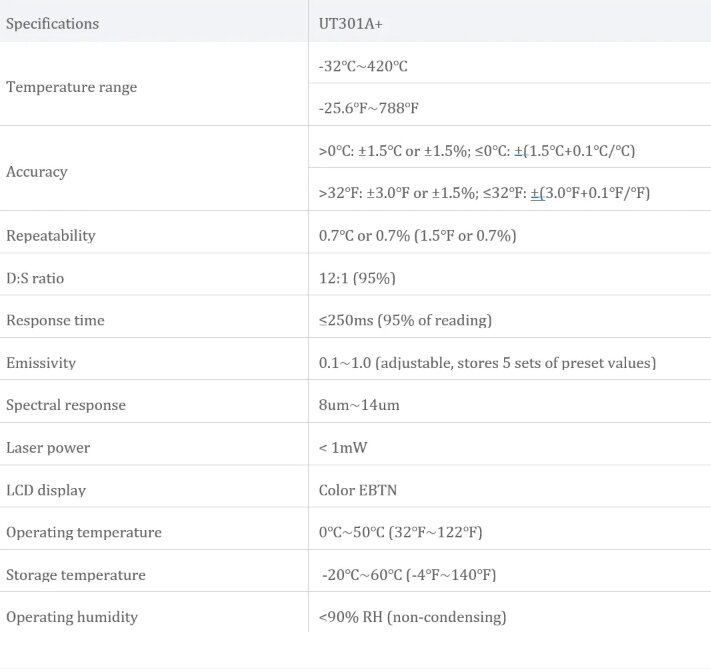Image resolution: width=711 pixels, height=669 pixels.
Task: Select the Storage temperature label
Action: 76,575
